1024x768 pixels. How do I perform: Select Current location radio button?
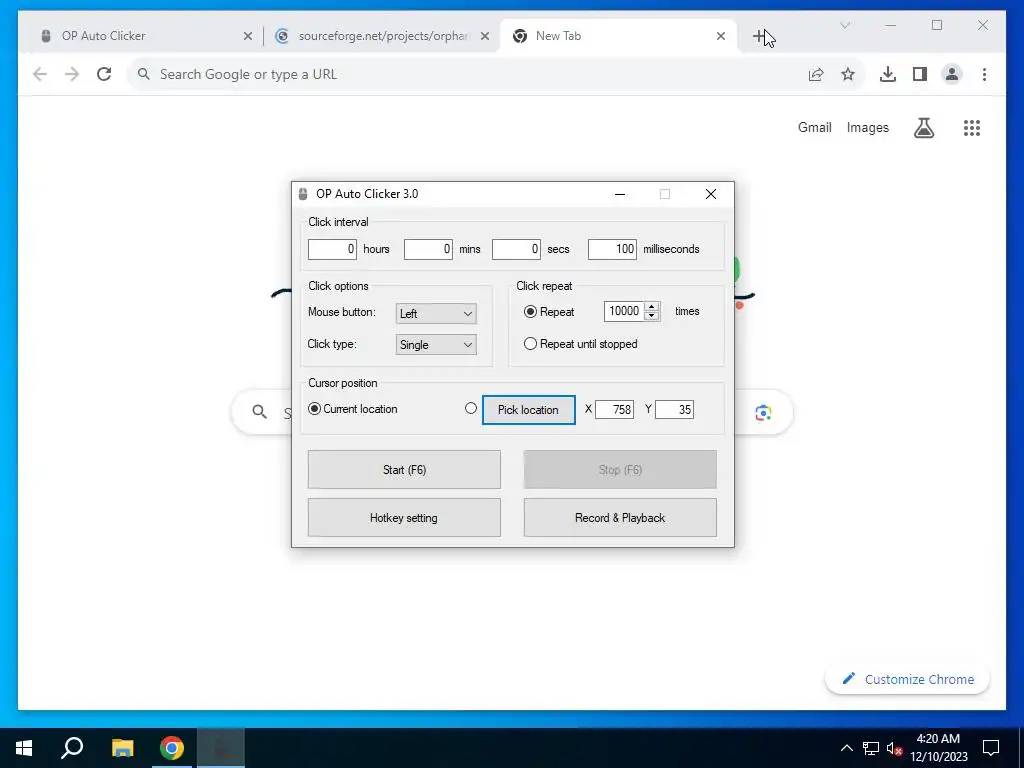pos(314,409)
